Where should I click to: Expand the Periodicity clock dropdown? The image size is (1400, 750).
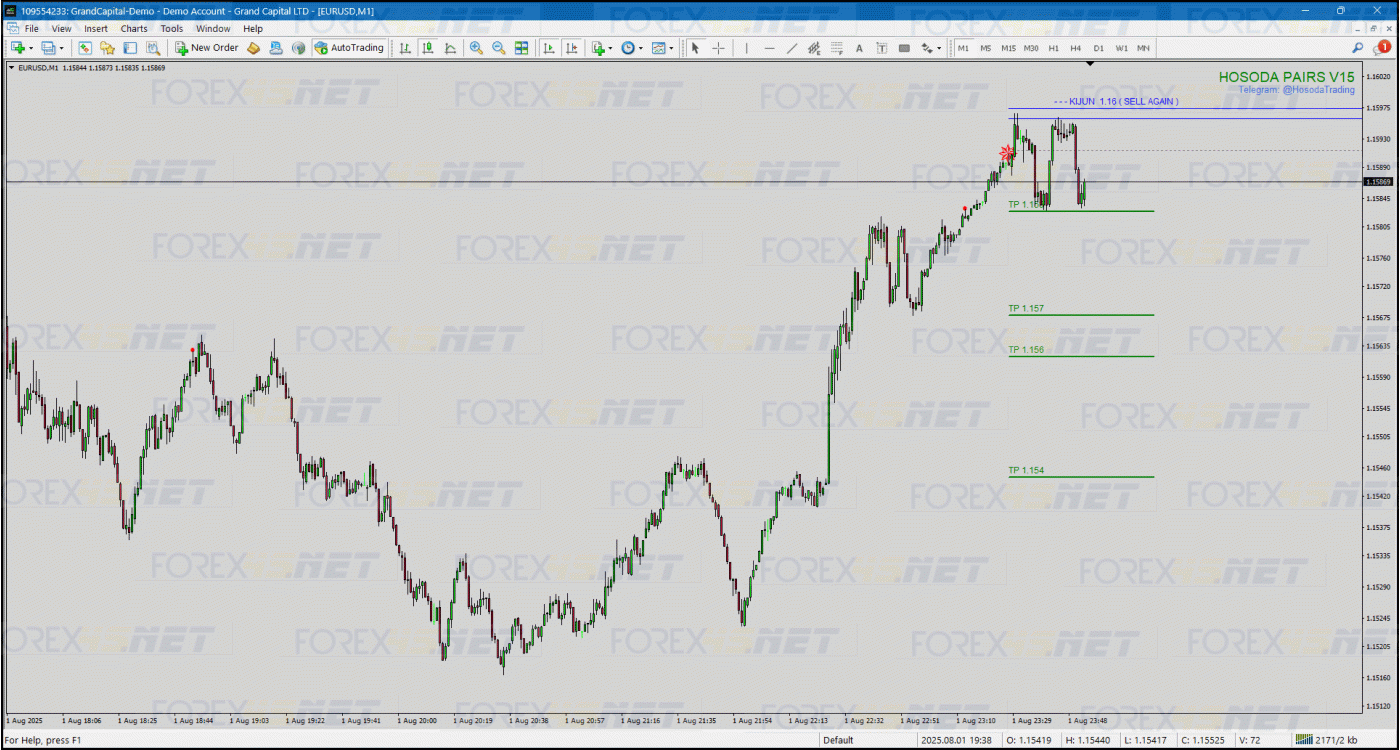pyautogui.click(x=640, y=48)
